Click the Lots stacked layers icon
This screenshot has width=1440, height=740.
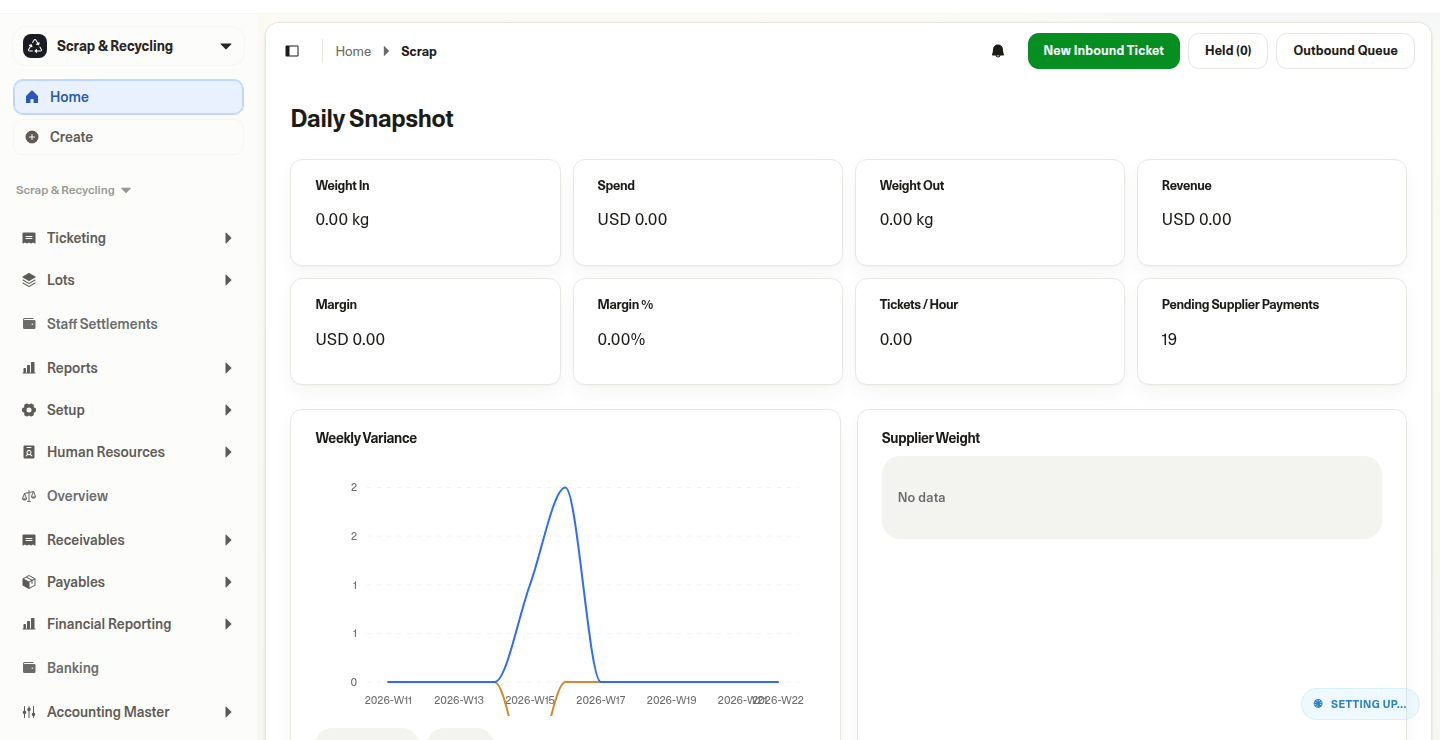pyautogui.click(x=29, y=280)
